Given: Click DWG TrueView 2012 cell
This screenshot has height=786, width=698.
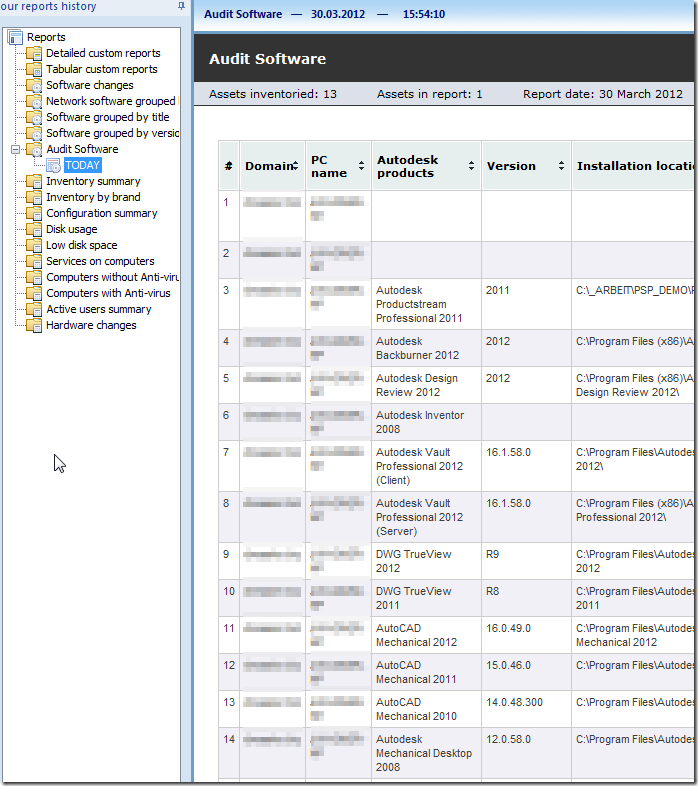Looking at the screenshot, I should tap(426, 561).
